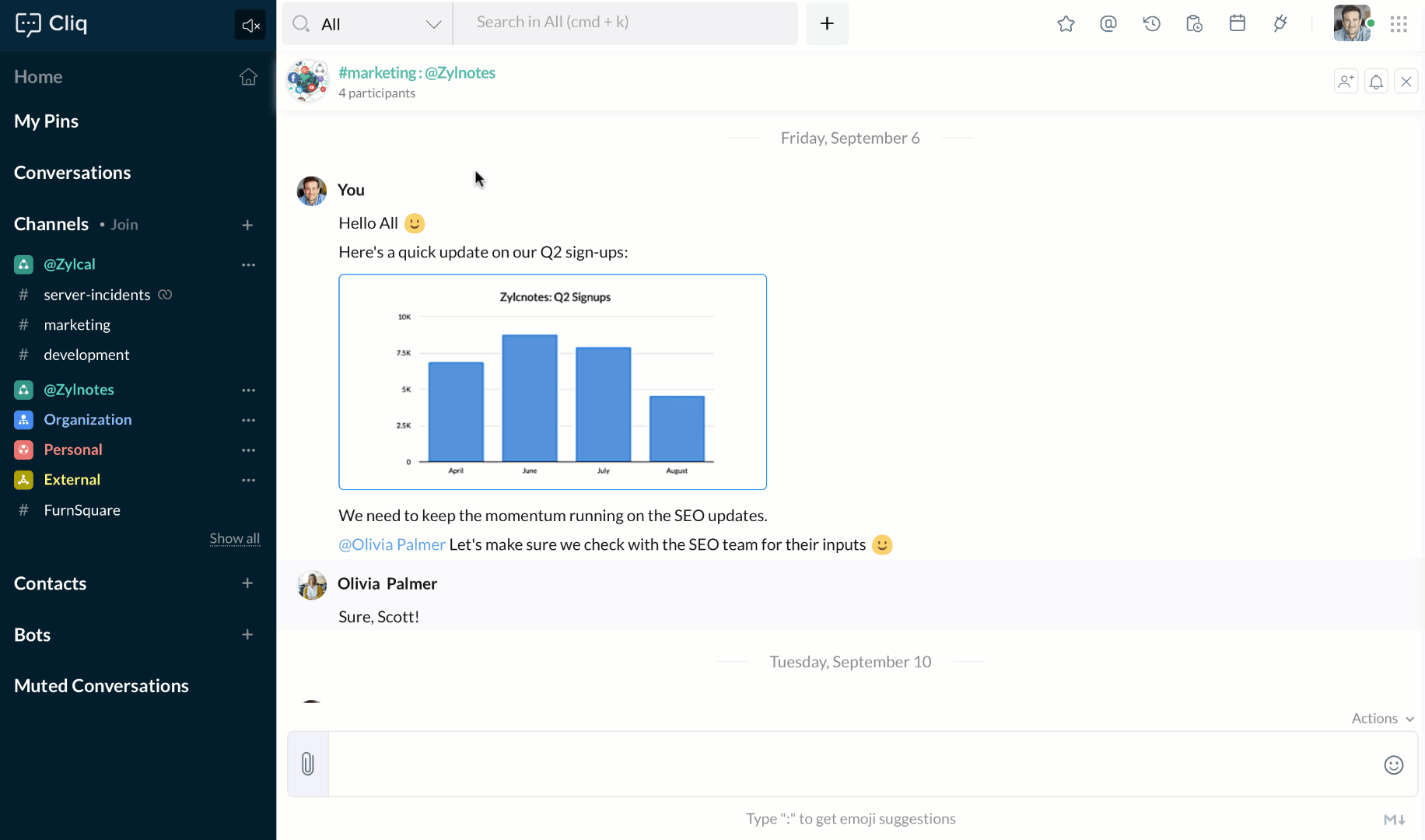Close the marketing chat window
This screenshot has height=840, width=1425.
tap(1406, 81)
